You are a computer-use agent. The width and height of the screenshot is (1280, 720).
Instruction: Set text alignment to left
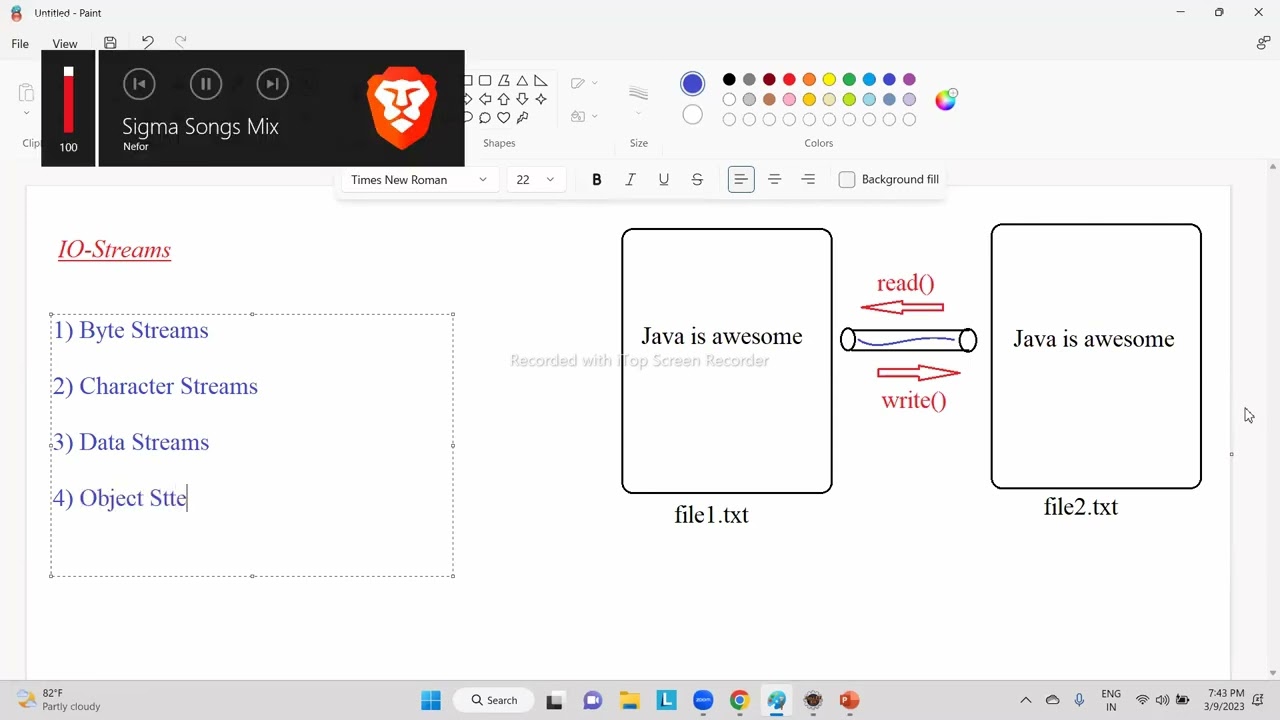pos(741,180)
